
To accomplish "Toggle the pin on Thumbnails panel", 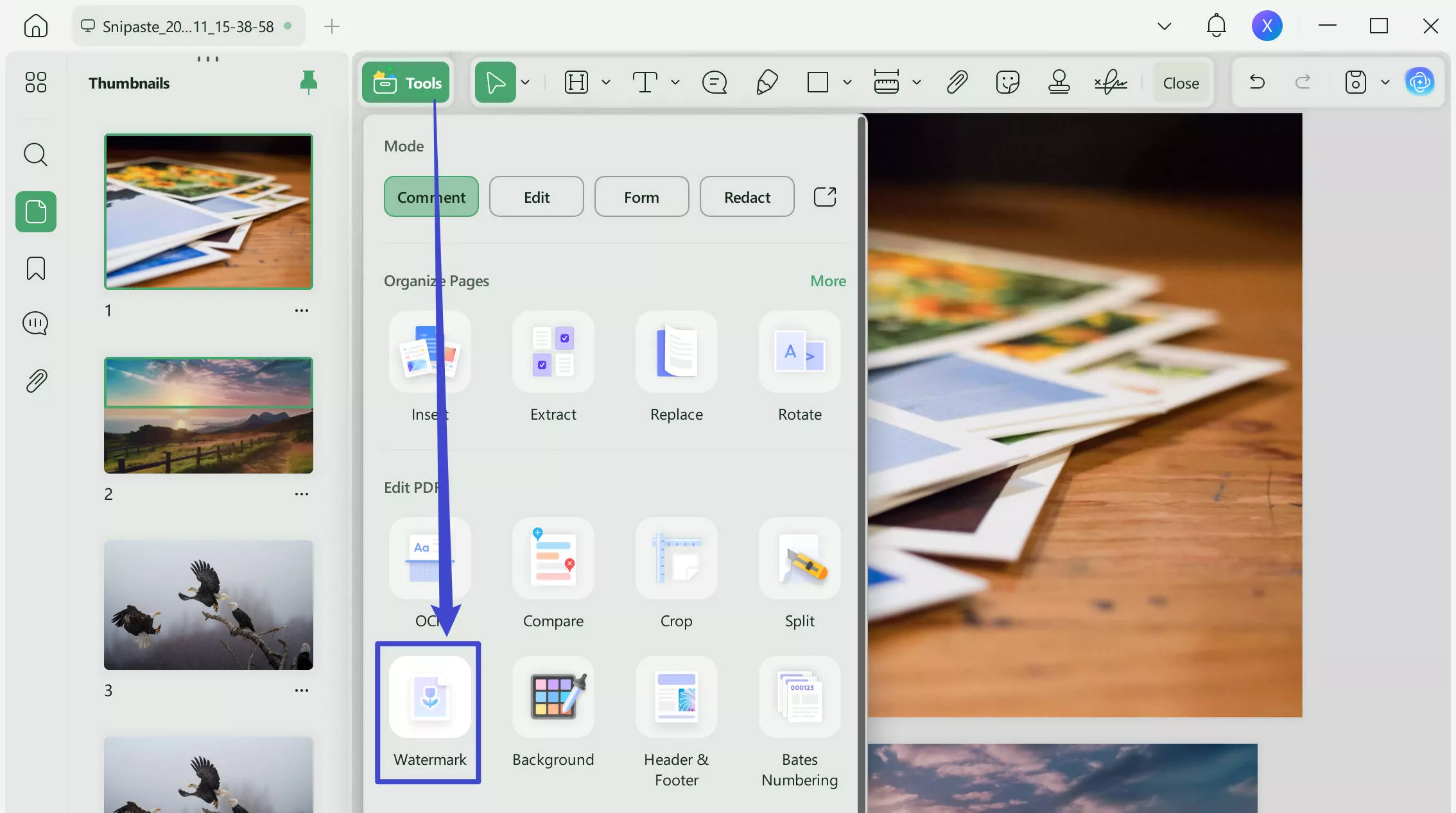I will pyautogui.click(x=309, y=82).
